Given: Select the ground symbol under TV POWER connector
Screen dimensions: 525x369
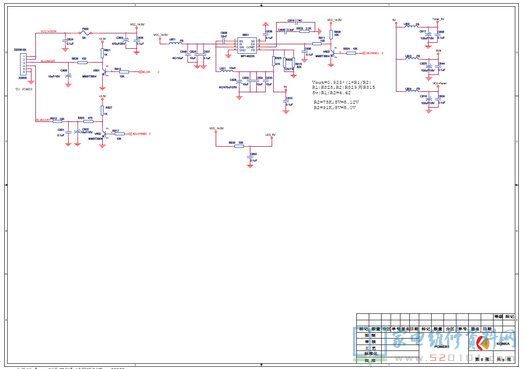Looking at the screenshot, I should (31, 81).
